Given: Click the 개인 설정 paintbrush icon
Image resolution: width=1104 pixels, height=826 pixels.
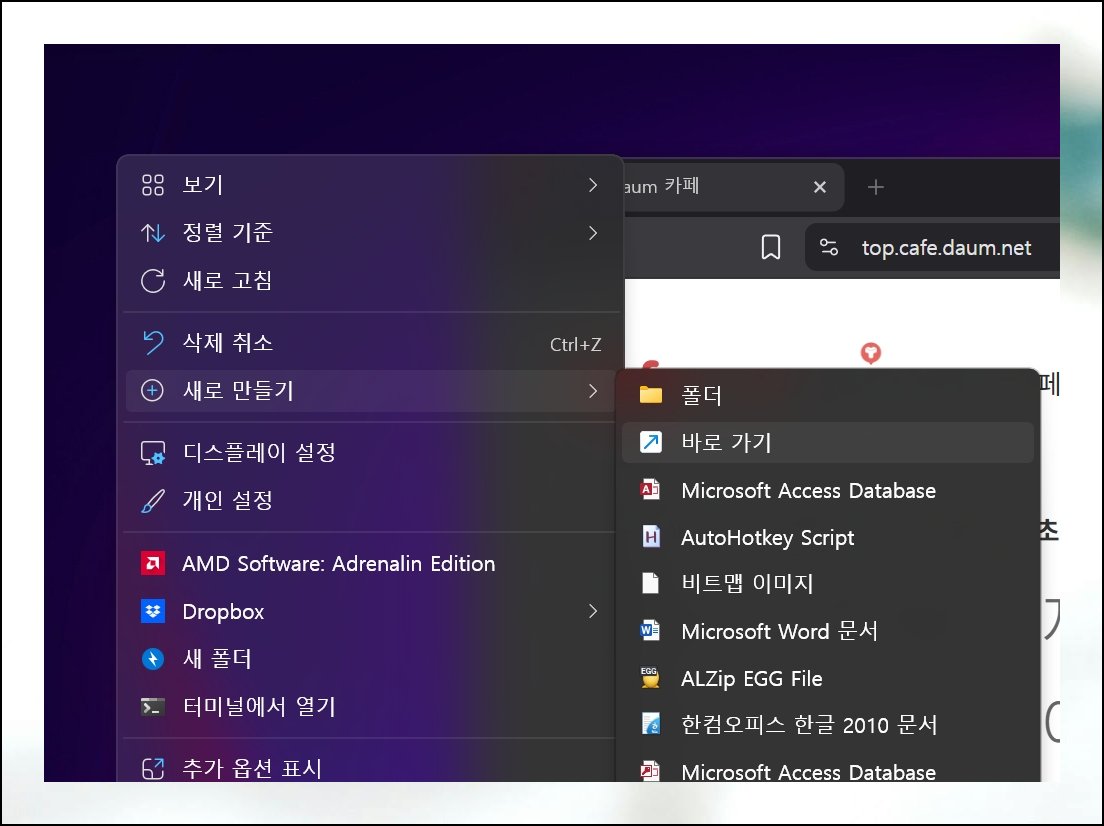Looking at the screenshot, I should [153, 501].
